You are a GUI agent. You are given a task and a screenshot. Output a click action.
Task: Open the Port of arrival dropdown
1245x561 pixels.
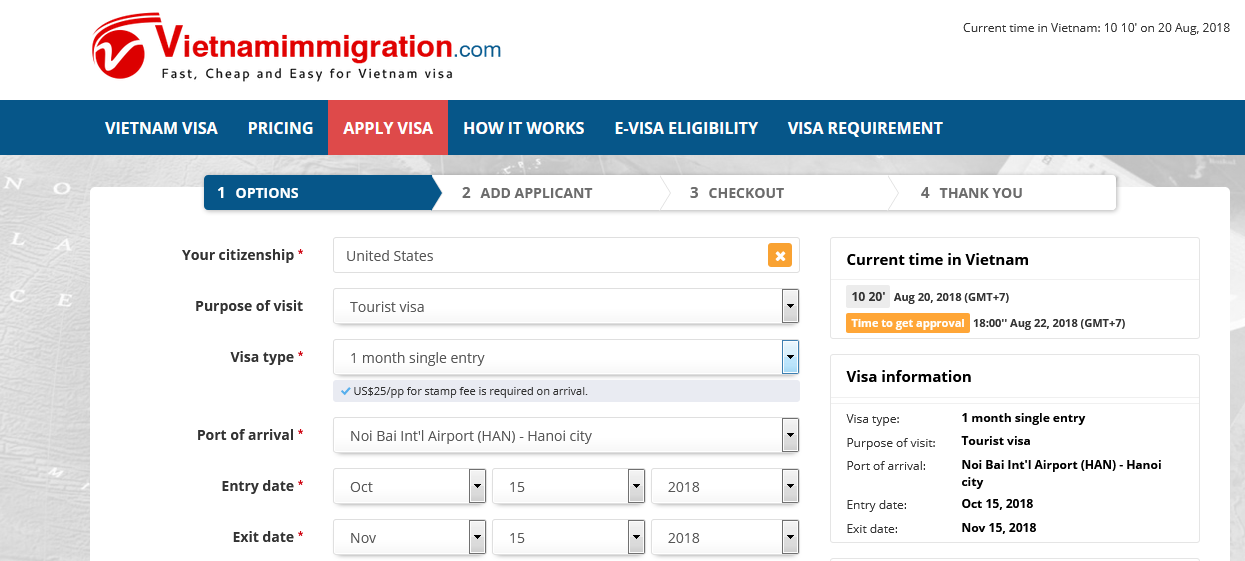pos(566,436)
